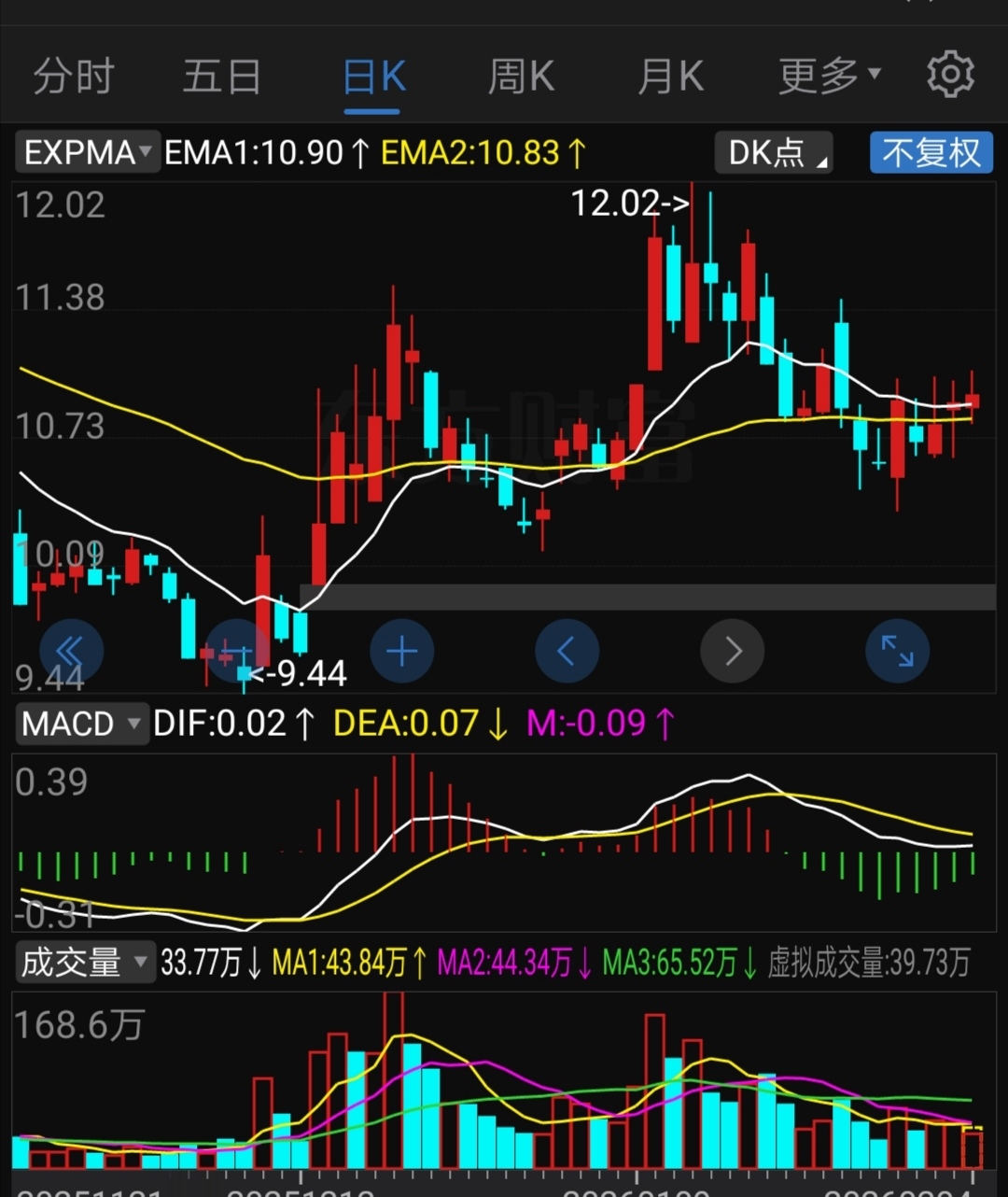
Task: Select the 日K tab
Action: (x=373, y=77)
